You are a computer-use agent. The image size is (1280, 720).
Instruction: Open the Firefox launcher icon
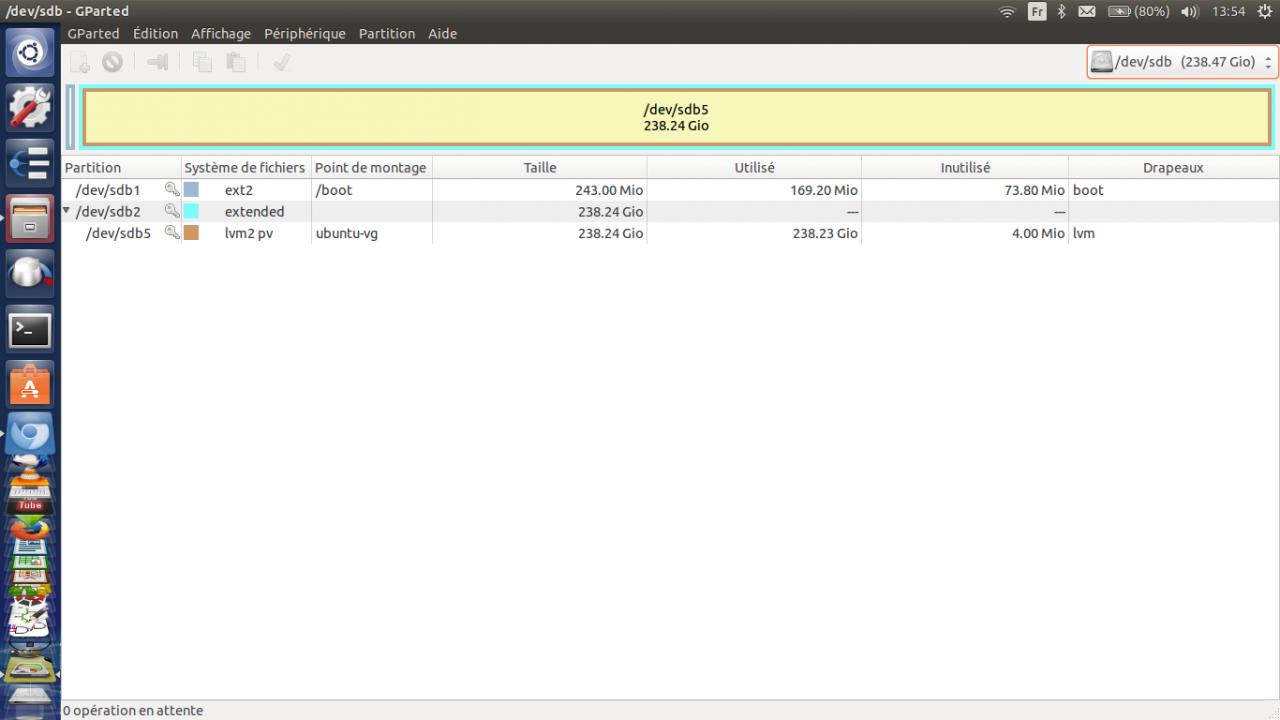click(30, 527)
